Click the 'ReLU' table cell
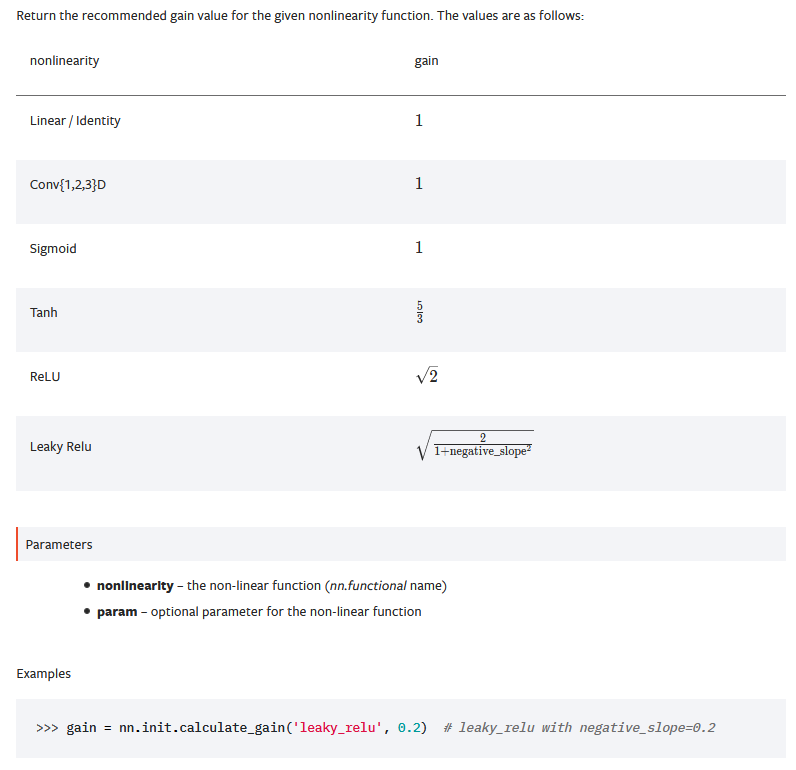Screen dimensions: 796x770 tap(45, 377)
